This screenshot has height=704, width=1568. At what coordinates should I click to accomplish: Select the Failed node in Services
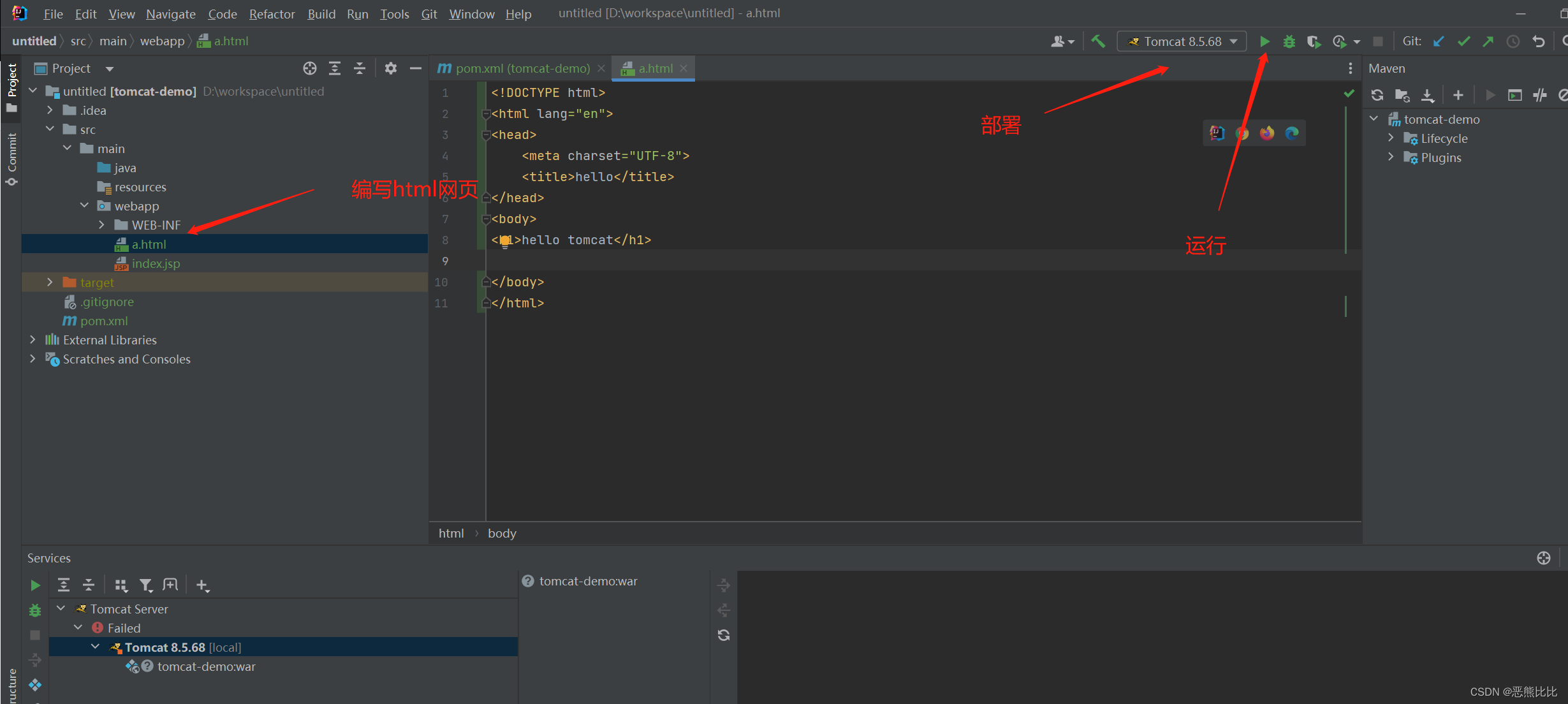point(124,628)
